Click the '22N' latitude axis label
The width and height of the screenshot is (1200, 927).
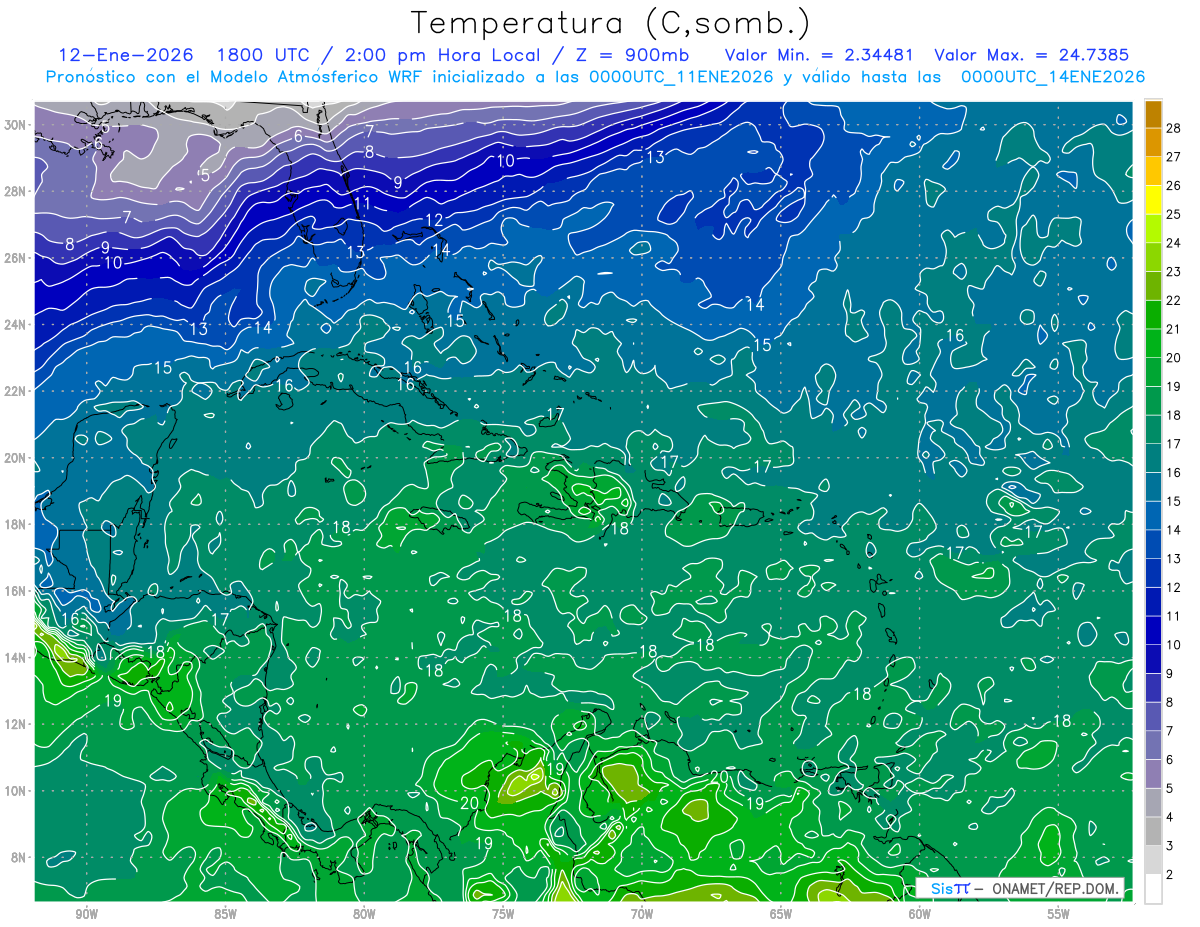pyautogui.click(x=16, y=391)
